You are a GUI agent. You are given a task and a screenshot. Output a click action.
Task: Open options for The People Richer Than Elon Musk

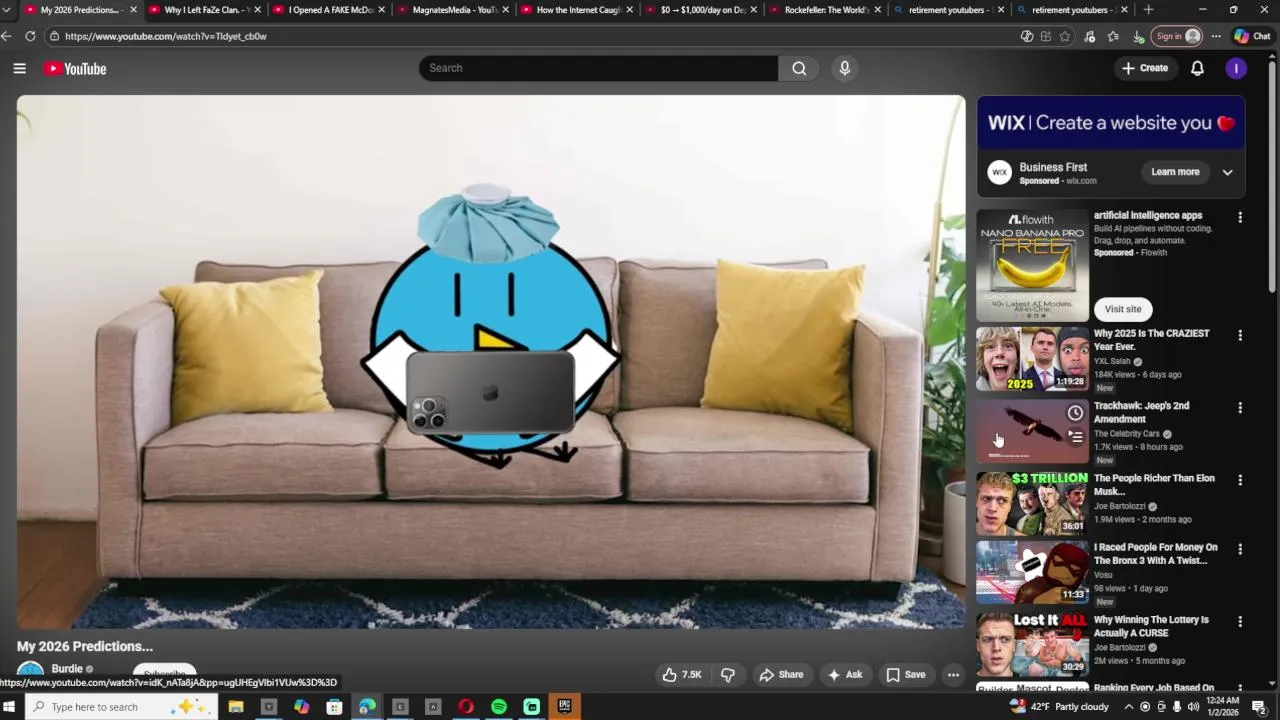pyautogui.click(x=1240, y=480)
